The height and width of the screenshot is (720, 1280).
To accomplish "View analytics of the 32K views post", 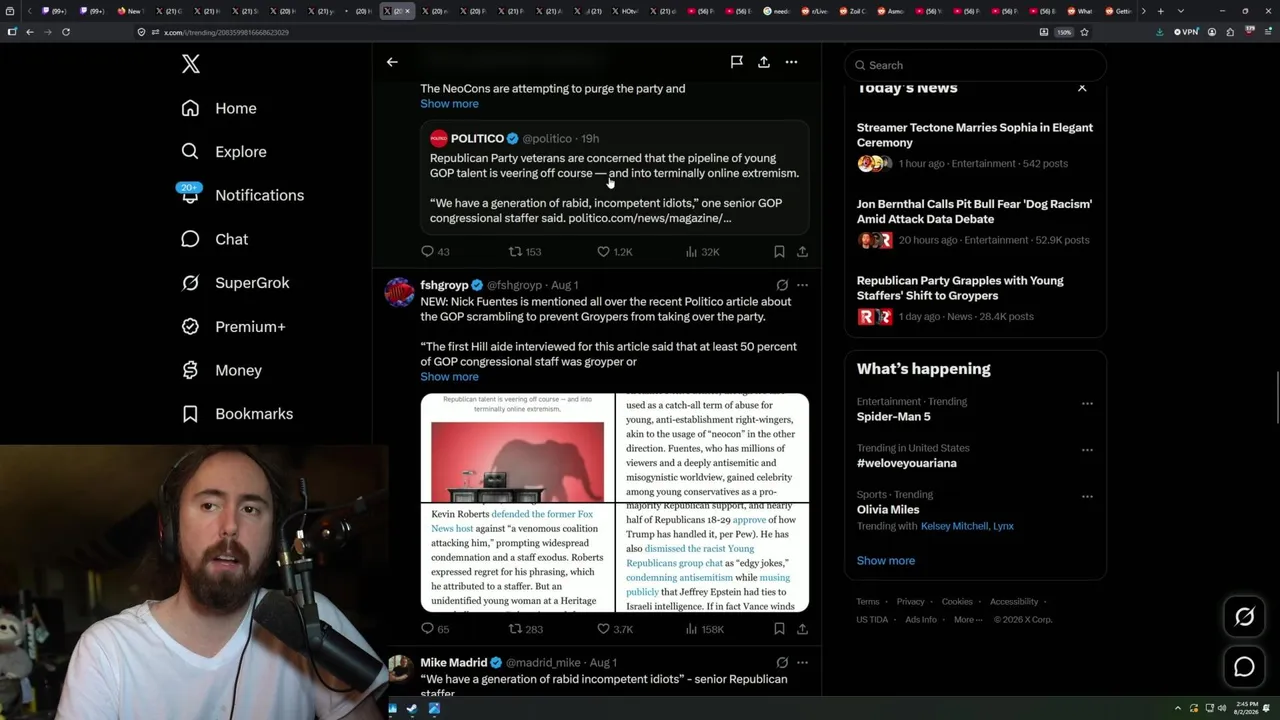I will pos(702,252).
